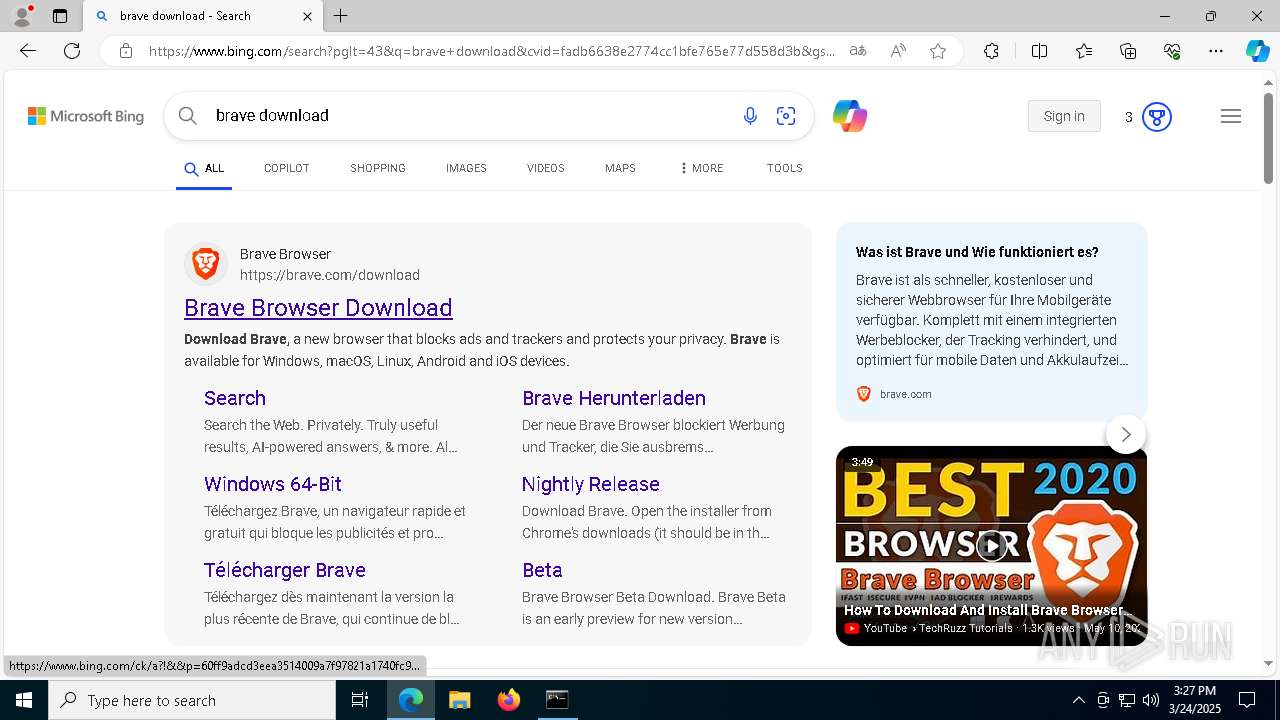
Task: Close the brave download tab
Action: point(308,16)
